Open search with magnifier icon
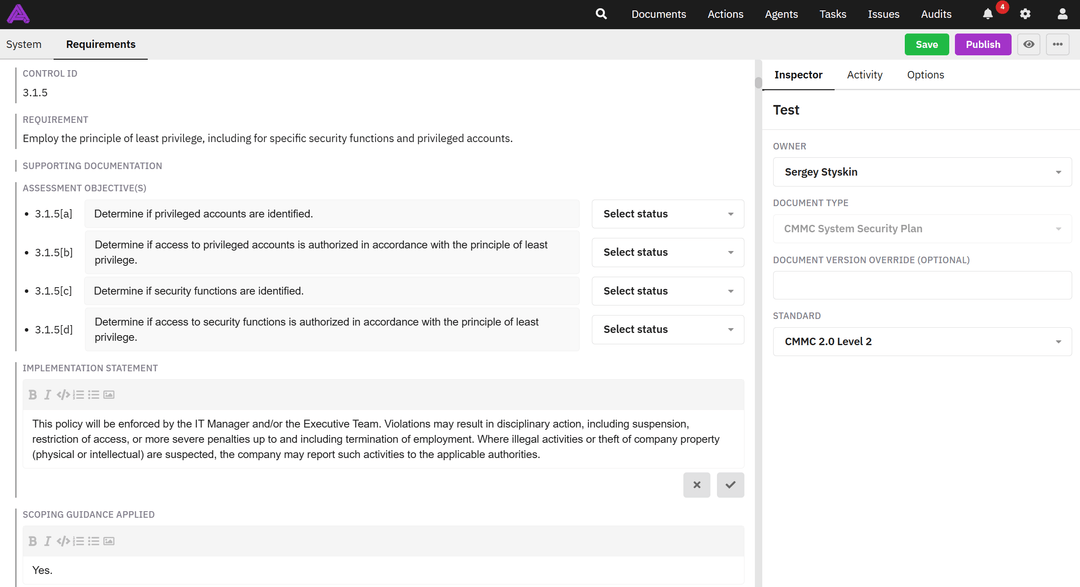The image size is (1080, 587). point(601,14)
